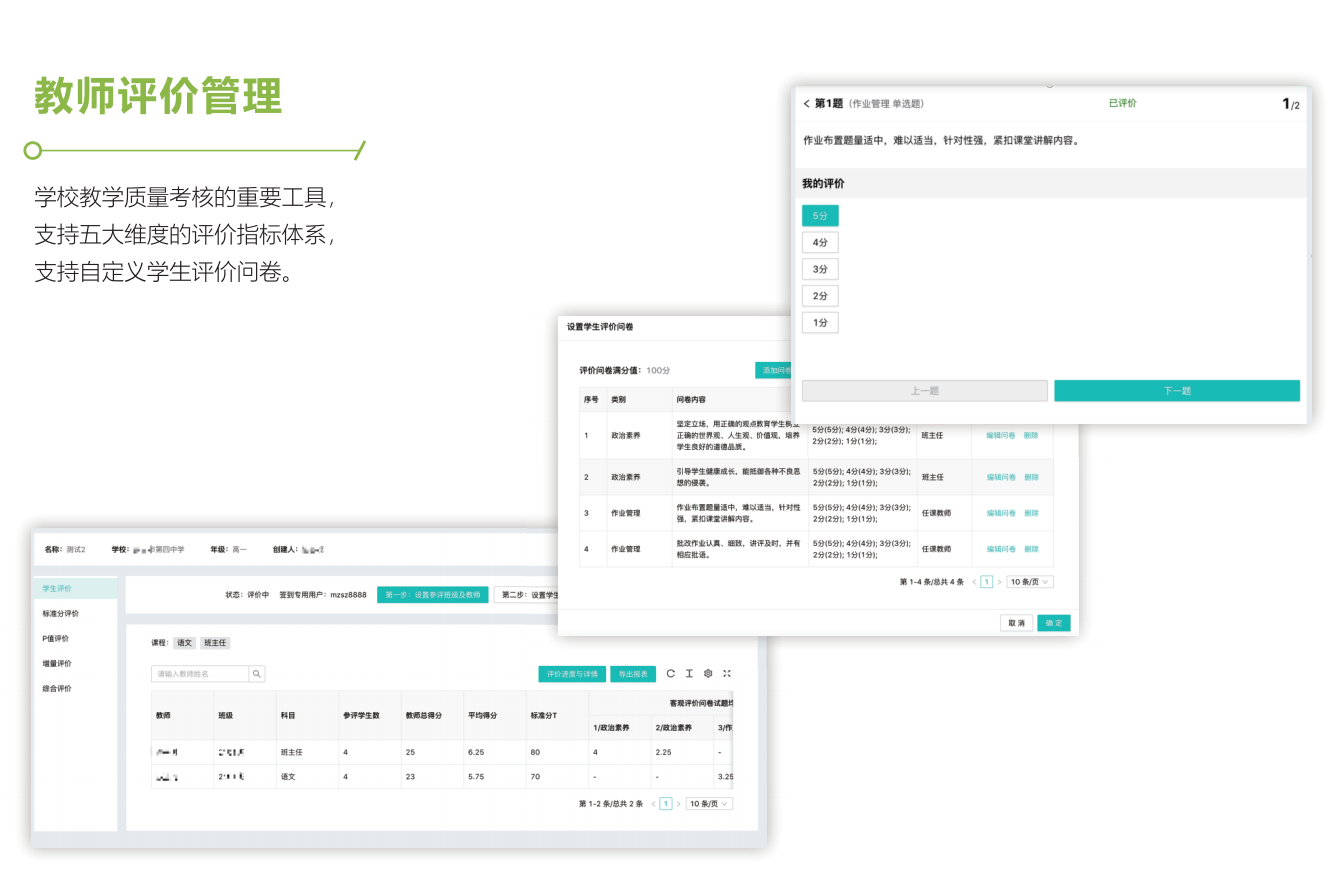Image resolution: width=1338 pixels, height=872 pixels.
Task: Select the 语文 course tag
Action: click(x=183, y=643)
